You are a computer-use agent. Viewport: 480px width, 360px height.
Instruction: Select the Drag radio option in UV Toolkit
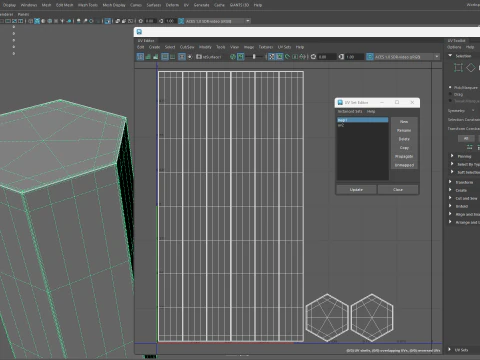pyautogui.click(x=450, y=94)
